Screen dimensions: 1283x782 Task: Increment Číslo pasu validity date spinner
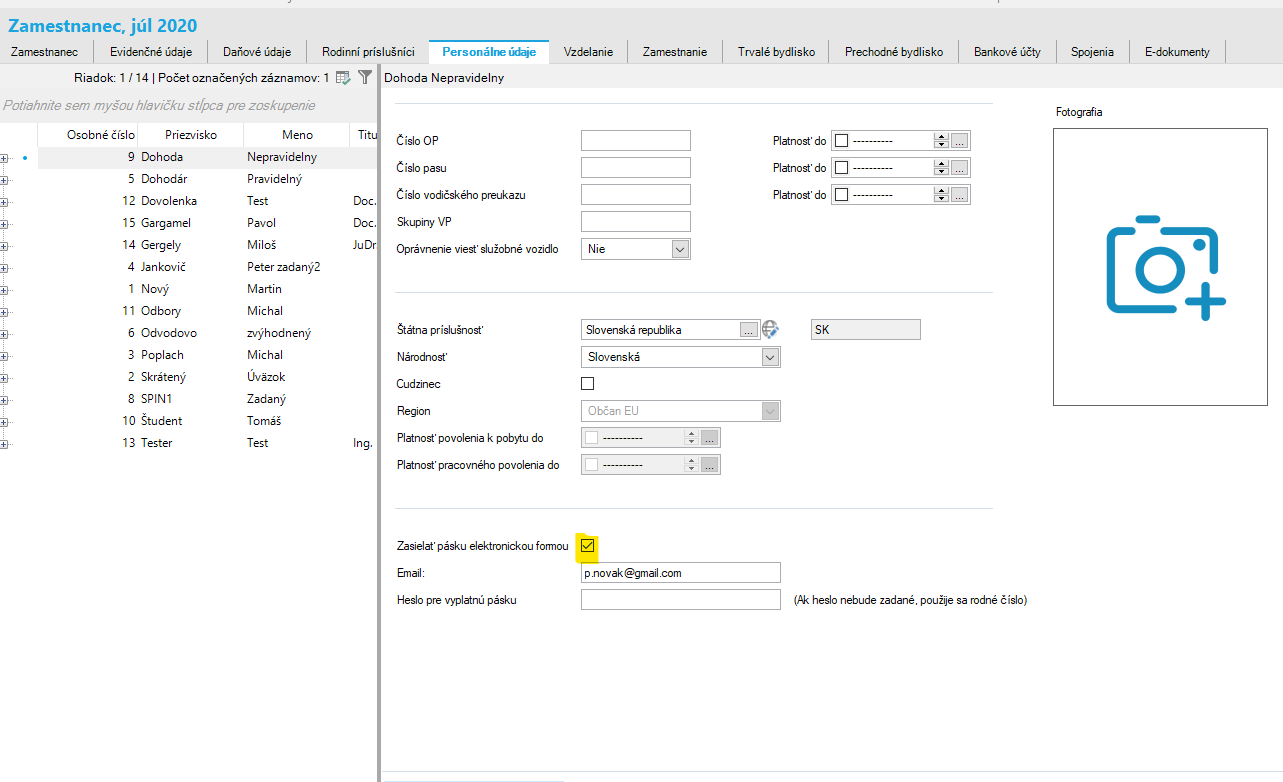940,163
